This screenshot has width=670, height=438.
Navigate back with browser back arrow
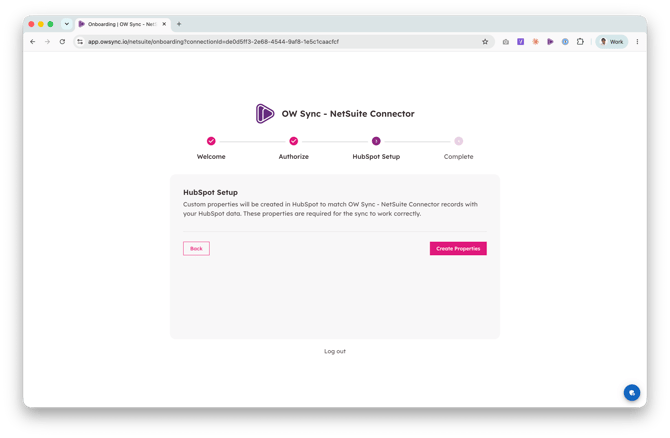(33, 41)
